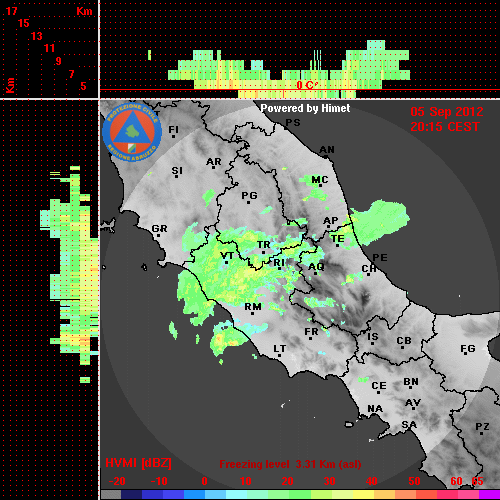Click the PS city label on map

[293, 123]
